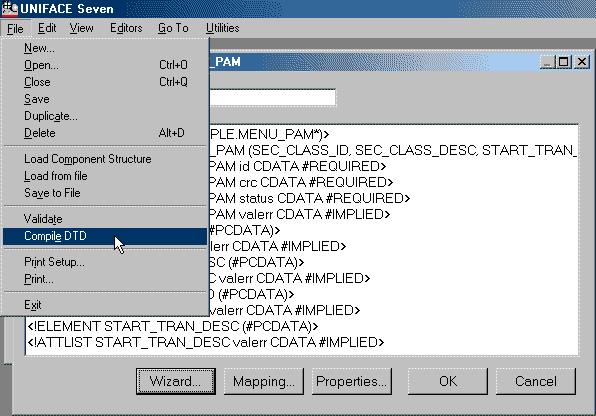596x416 pixels.
Task: Confirm with the OK button
Action: (x=448, y=381)
